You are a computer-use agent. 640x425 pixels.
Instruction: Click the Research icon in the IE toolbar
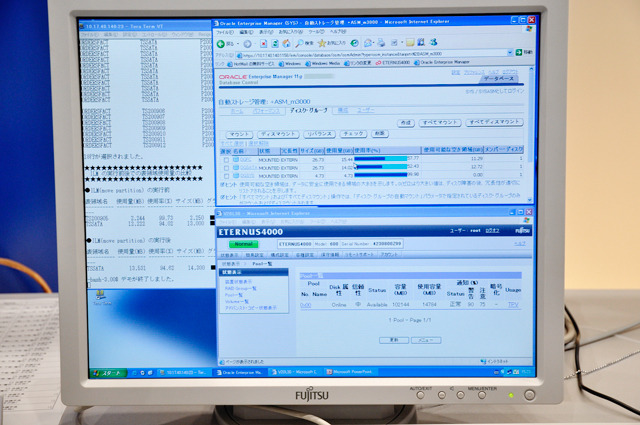coord(421,42)
